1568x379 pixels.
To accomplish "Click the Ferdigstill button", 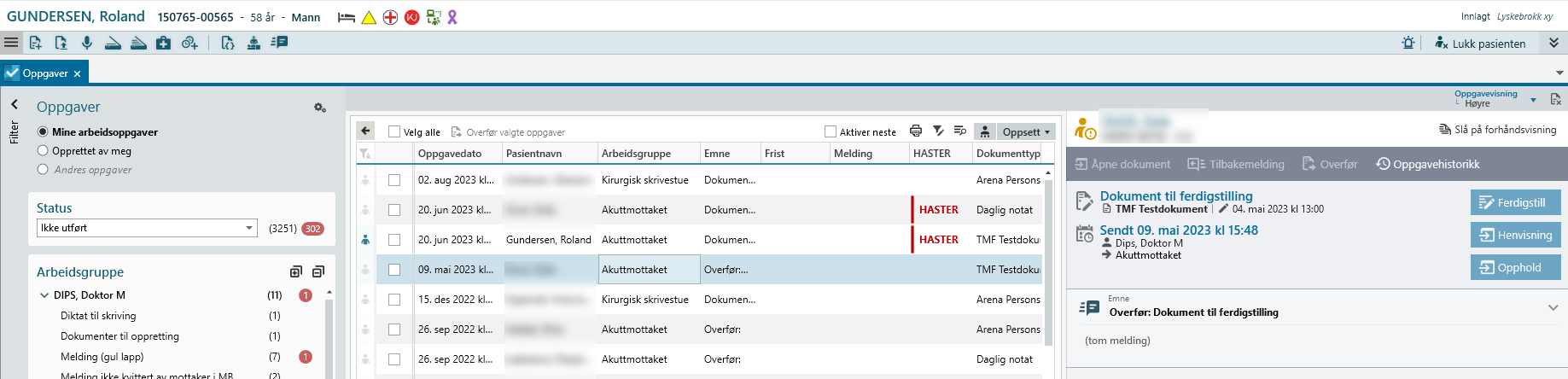I will click(x=1515, y=202).
